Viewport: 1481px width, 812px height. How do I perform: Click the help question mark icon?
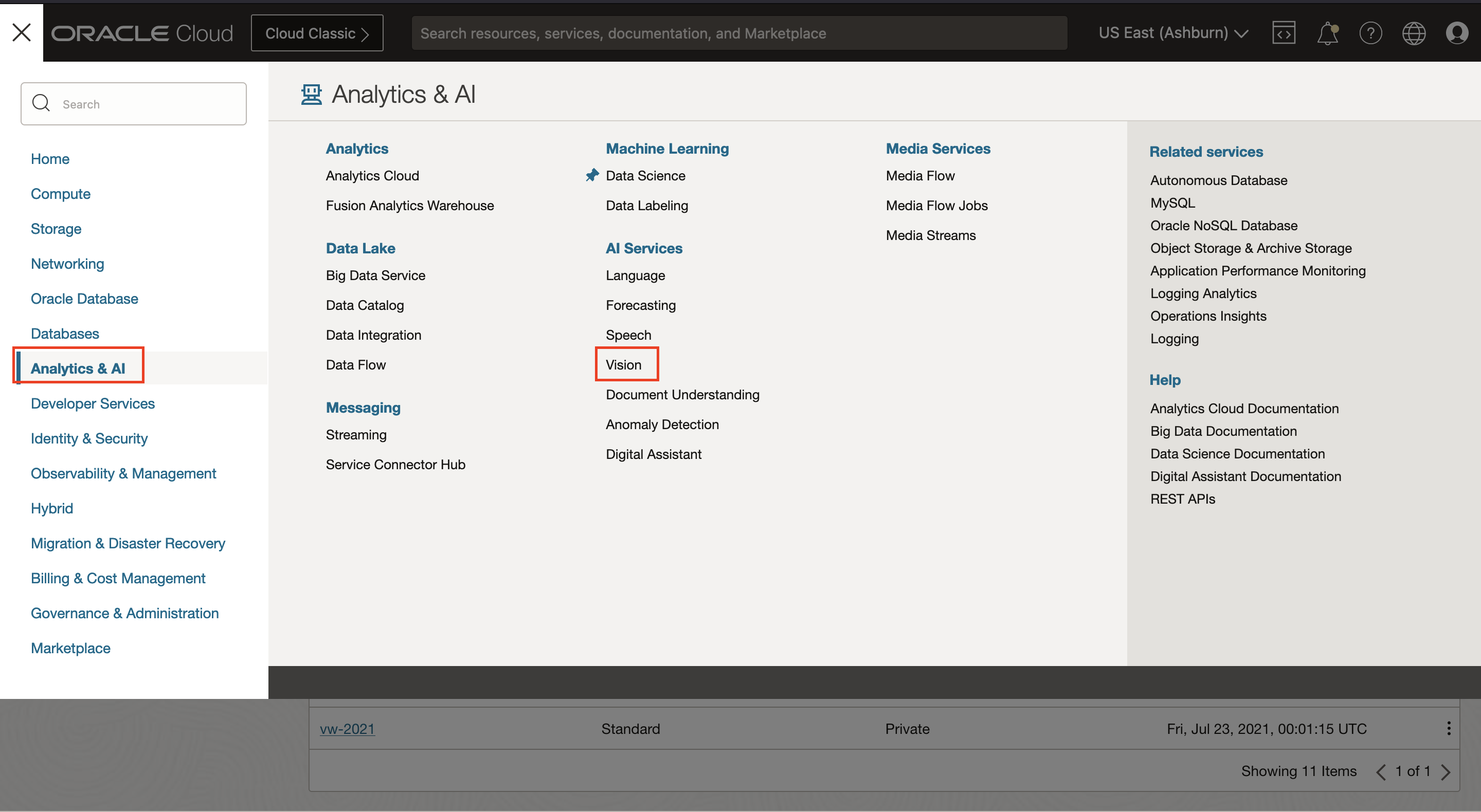pyautogui.click(x=1370, y=33)
